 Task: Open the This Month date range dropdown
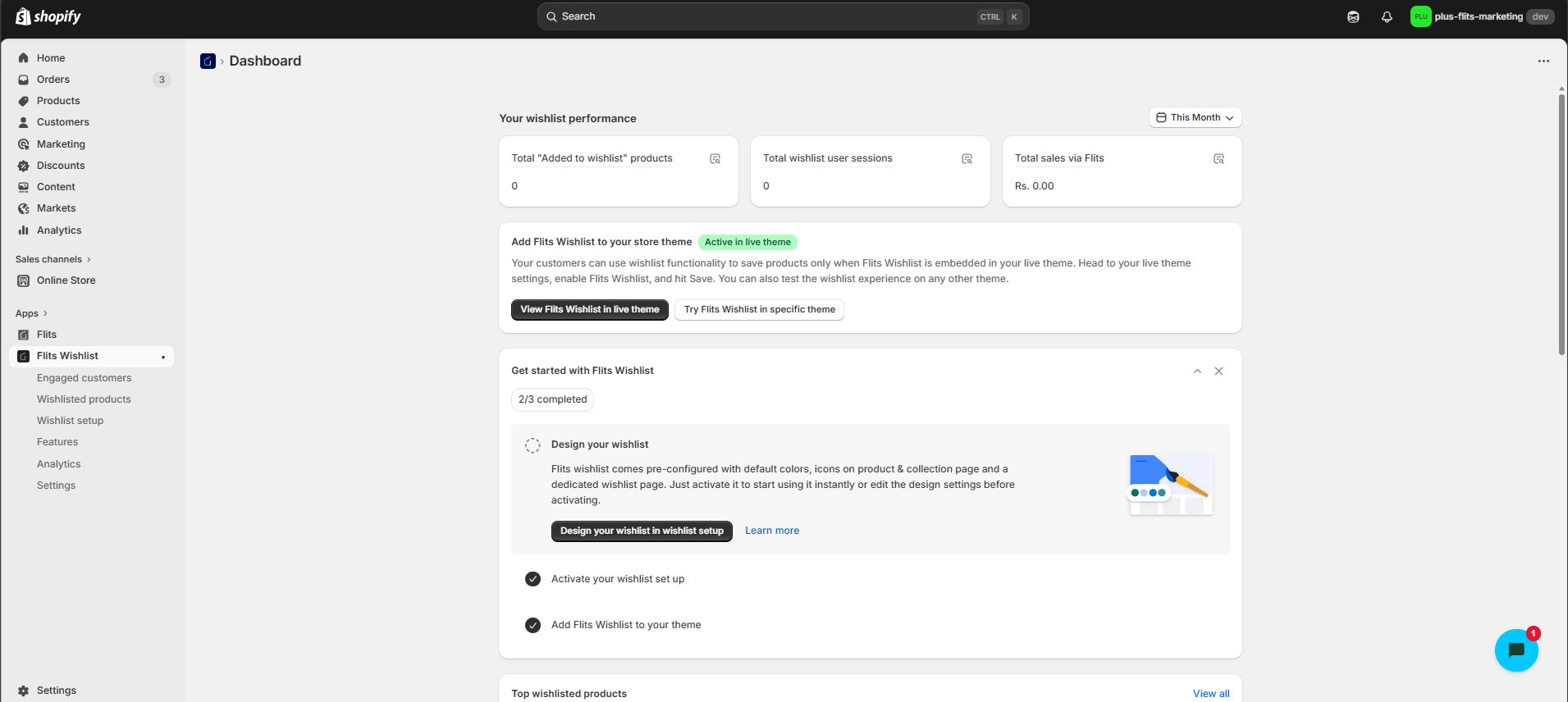1195,117
